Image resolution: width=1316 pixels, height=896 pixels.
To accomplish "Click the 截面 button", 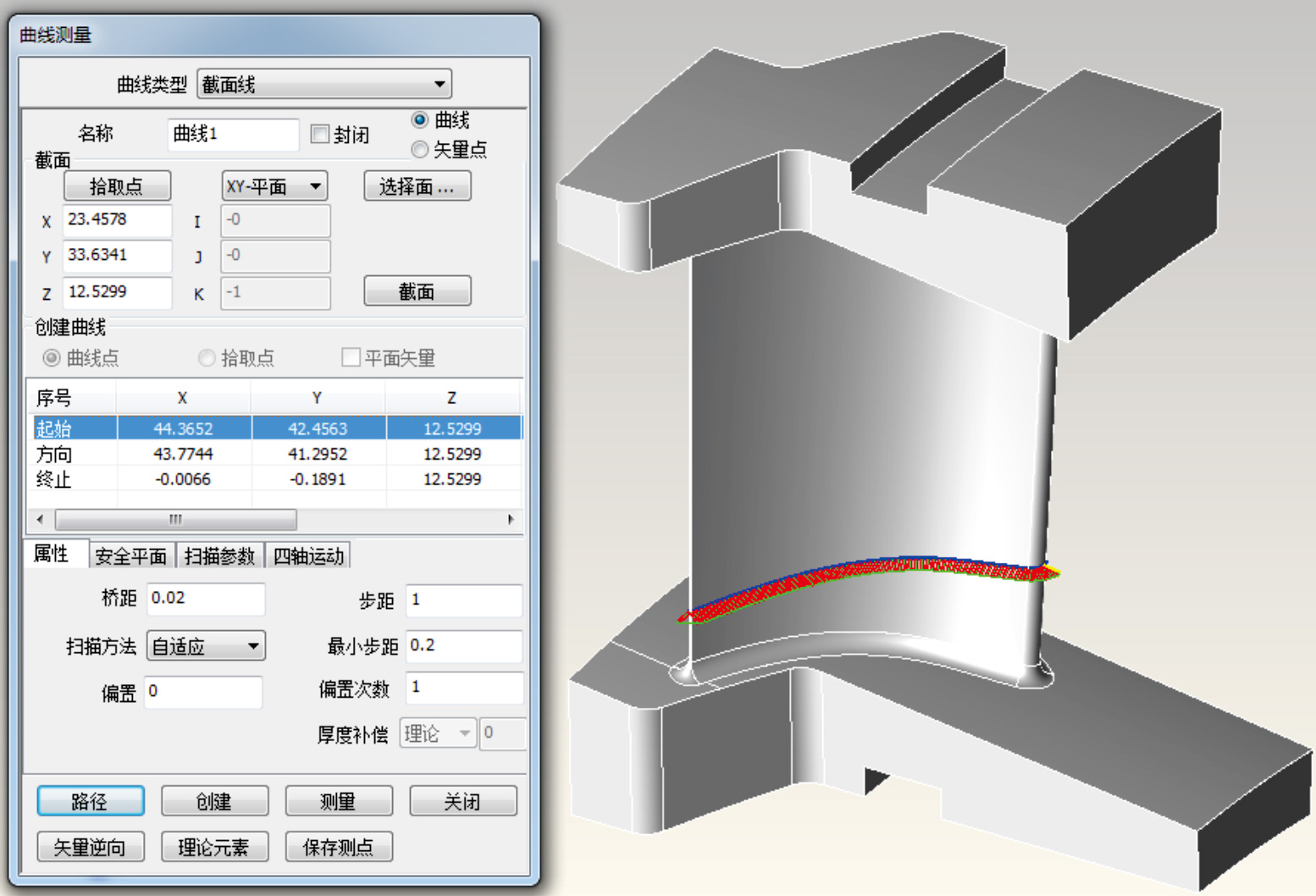I will pyautogui.click(x=417, y=291).
